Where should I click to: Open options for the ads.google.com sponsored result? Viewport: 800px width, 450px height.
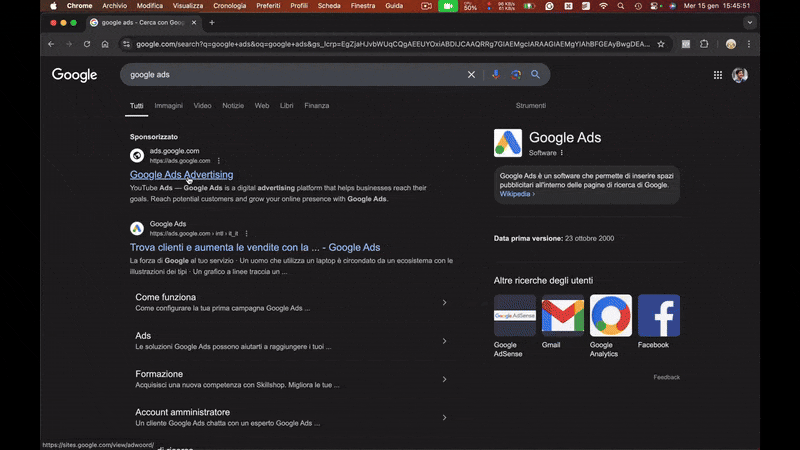[219, 161]
